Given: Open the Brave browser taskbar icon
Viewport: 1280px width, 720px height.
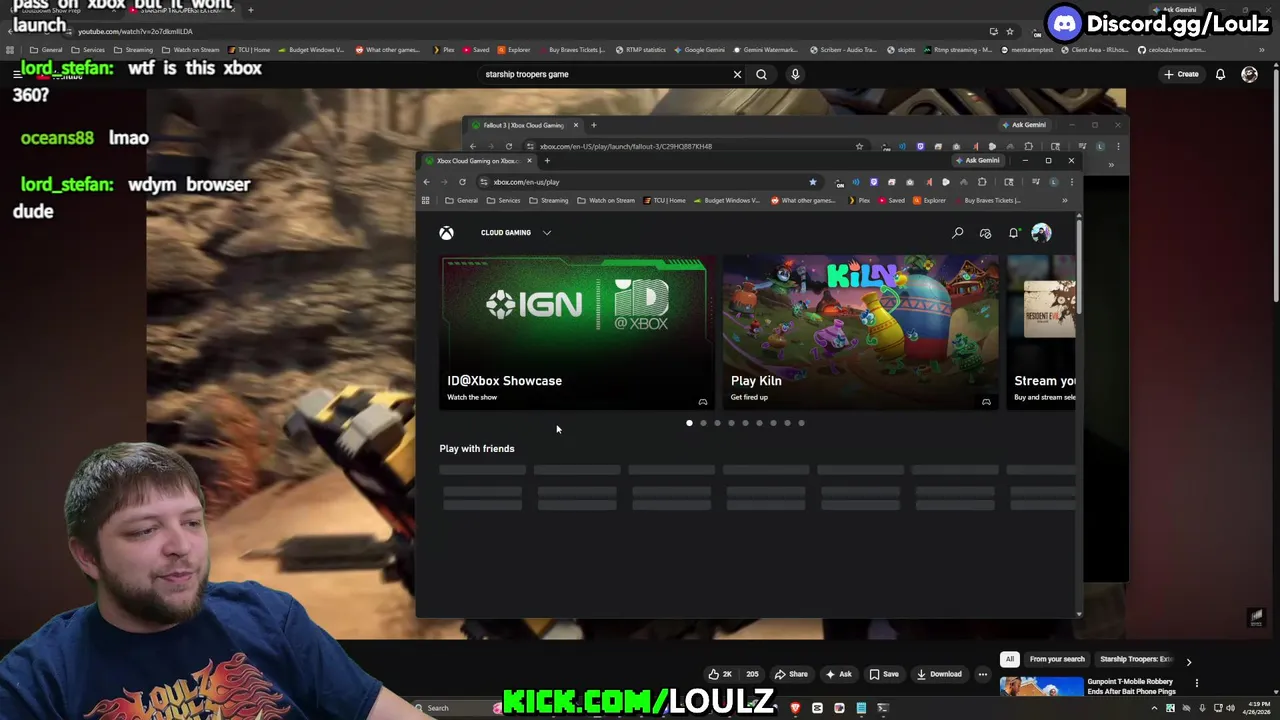Looking at the screenshot, I should point(795,708).
